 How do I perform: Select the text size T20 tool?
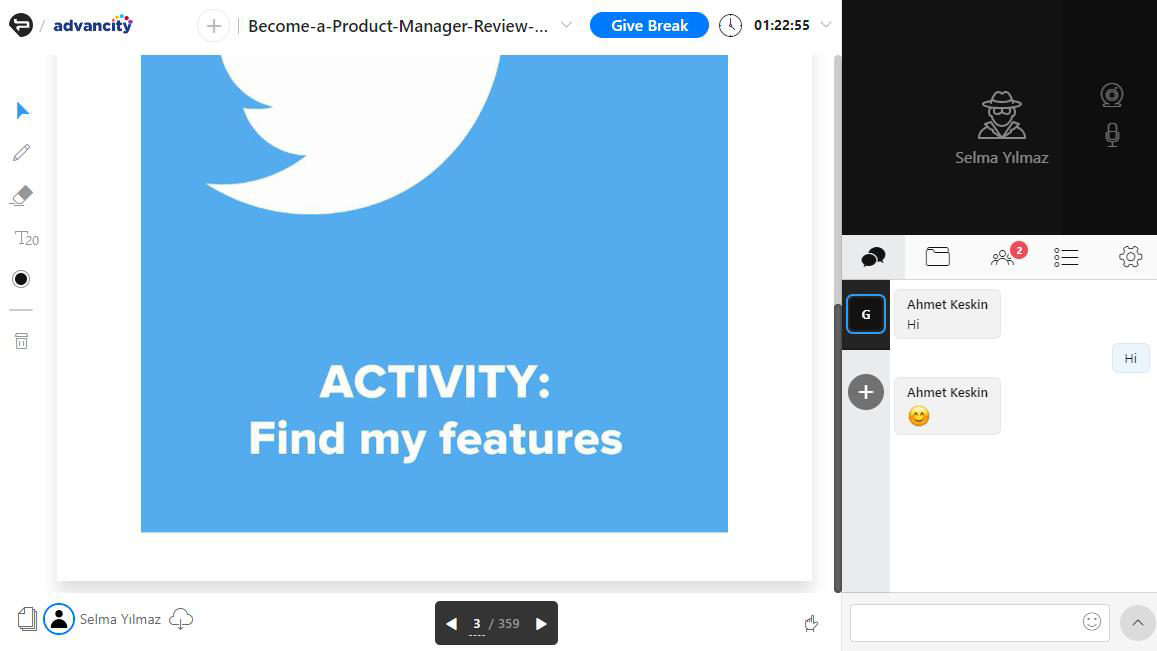(x=27, y=238)
